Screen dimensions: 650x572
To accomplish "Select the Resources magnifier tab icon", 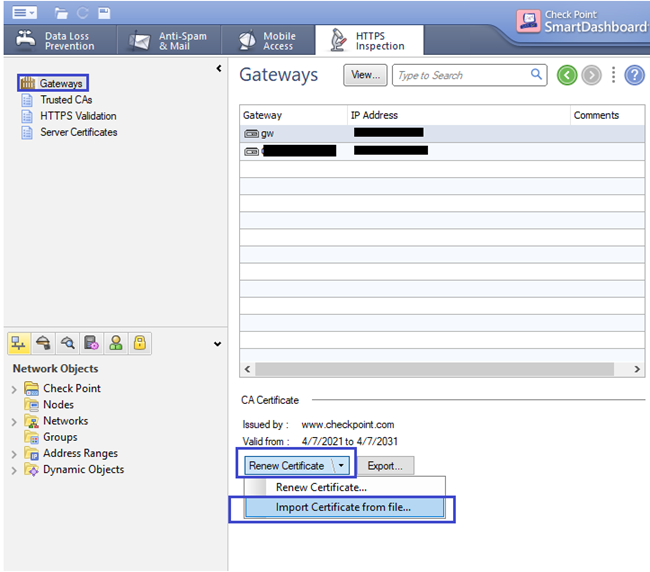I will (67, 343).
